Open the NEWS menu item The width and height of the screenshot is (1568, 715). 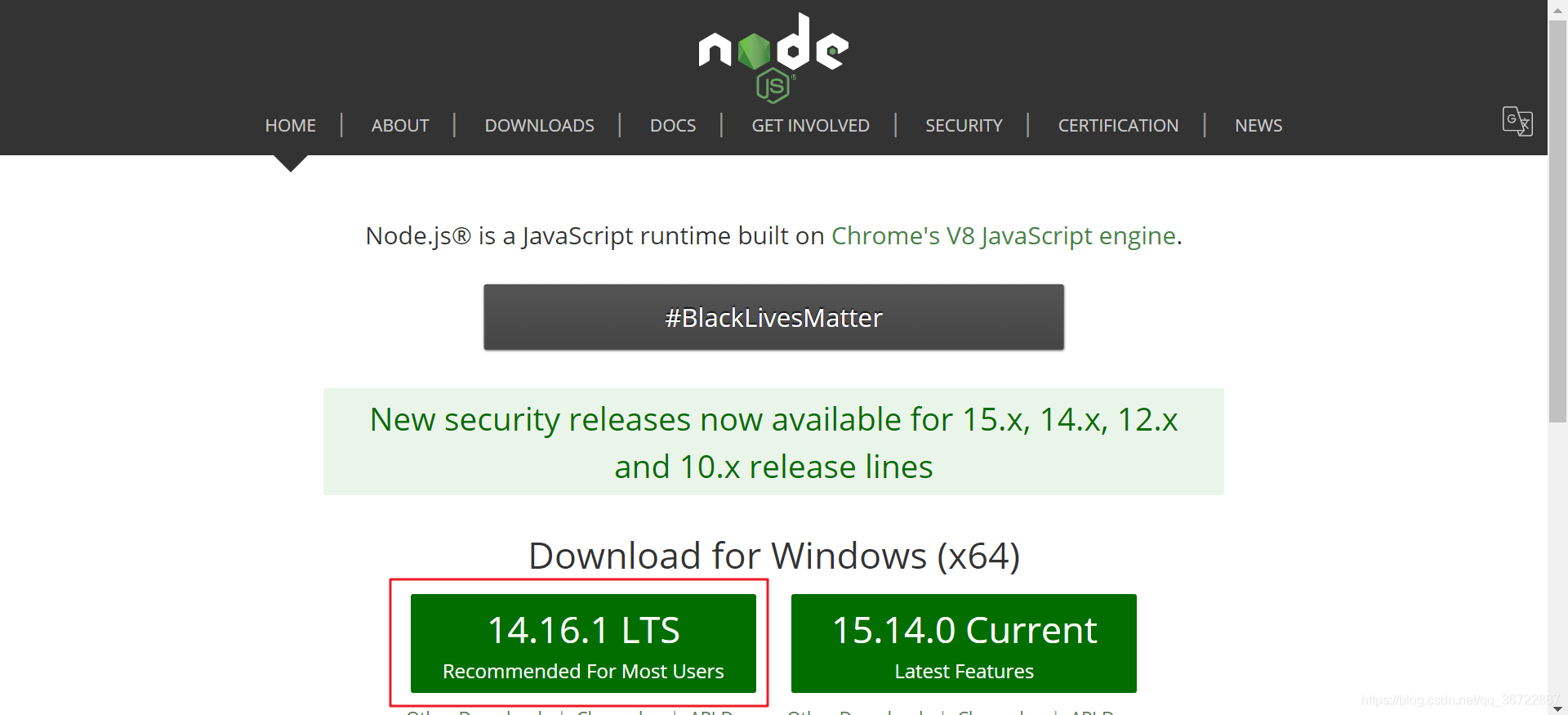coord(1258,126)
